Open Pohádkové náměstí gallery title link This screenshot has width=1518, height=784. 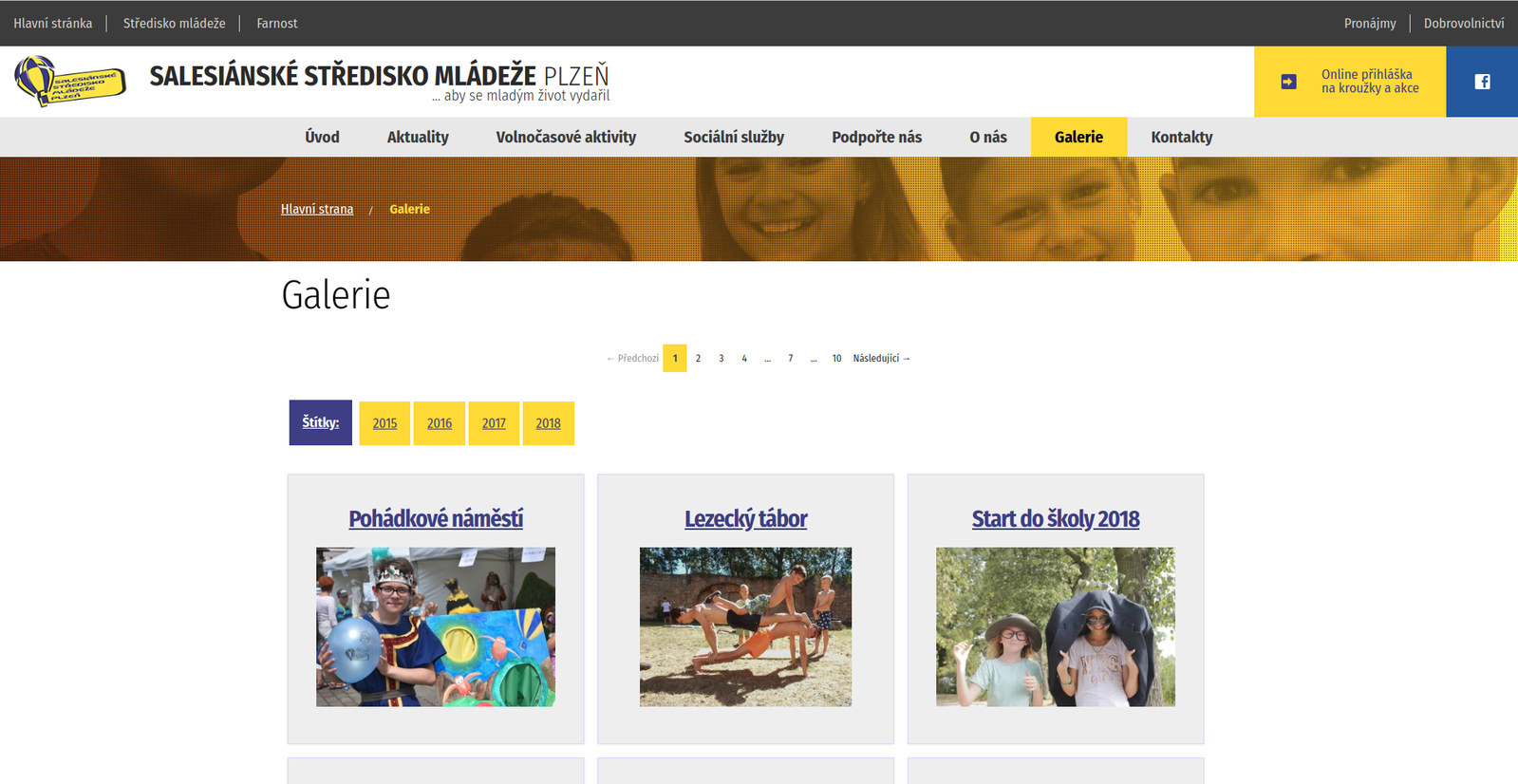coord(436,519)
